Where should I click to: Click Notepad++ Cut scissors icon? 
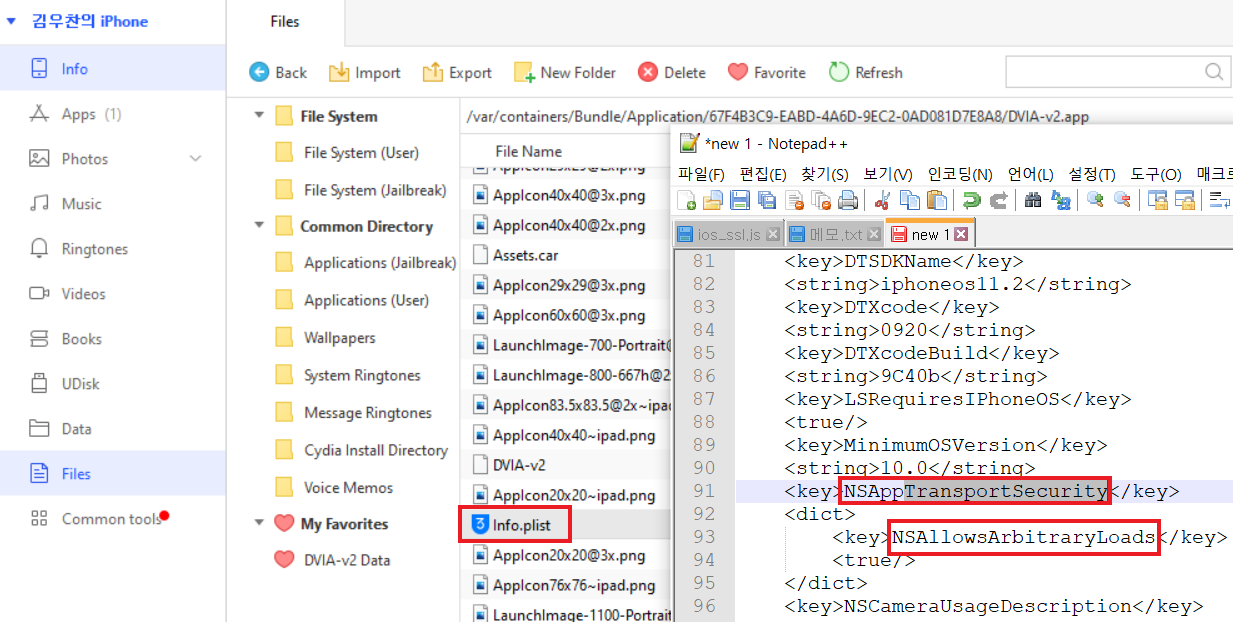coord(882,200)
